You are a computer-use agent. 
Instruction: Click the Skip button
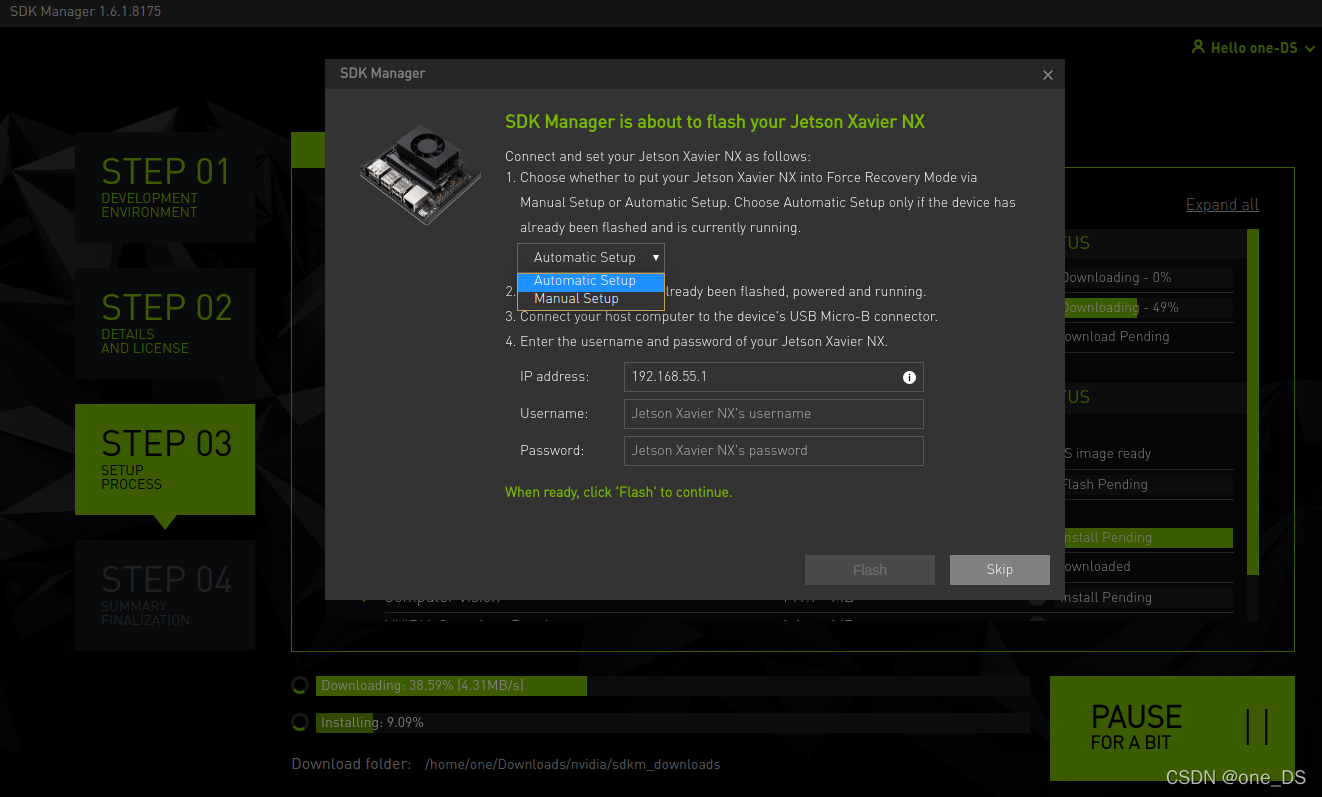coord(1000,570)
